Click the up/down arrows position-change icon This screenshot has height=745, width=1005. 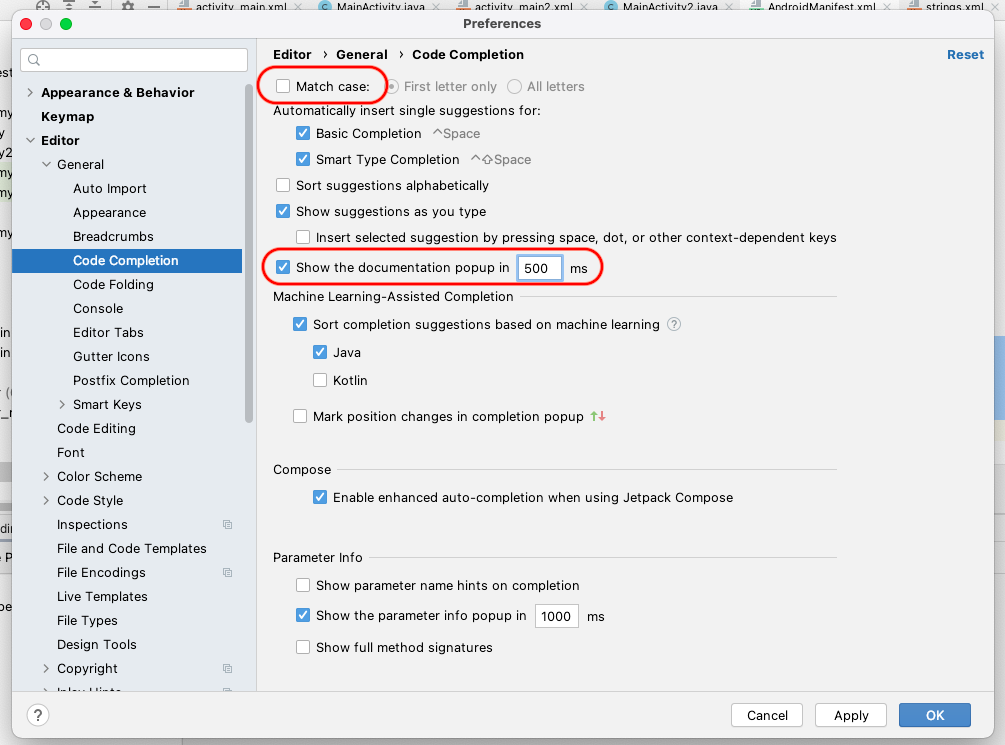[598, 416]
